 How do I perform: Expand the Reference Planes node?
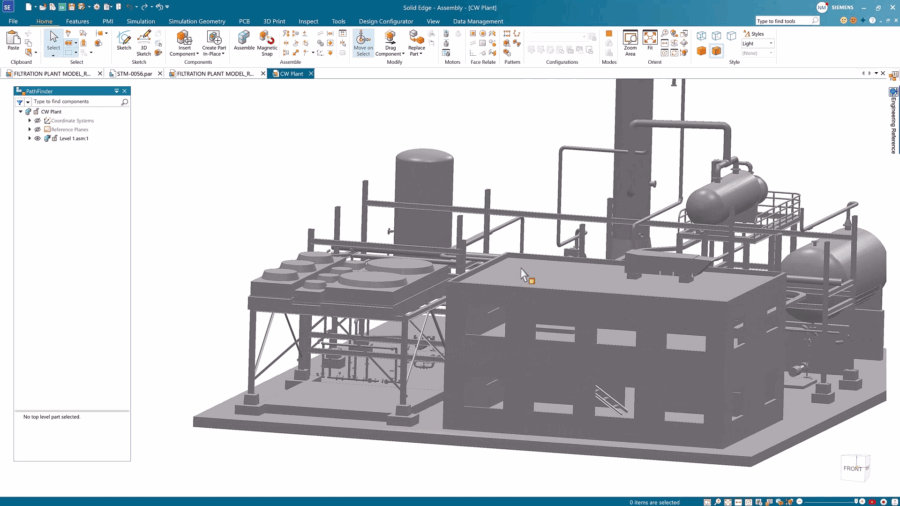pyautogui.click(x=30, y=130)
